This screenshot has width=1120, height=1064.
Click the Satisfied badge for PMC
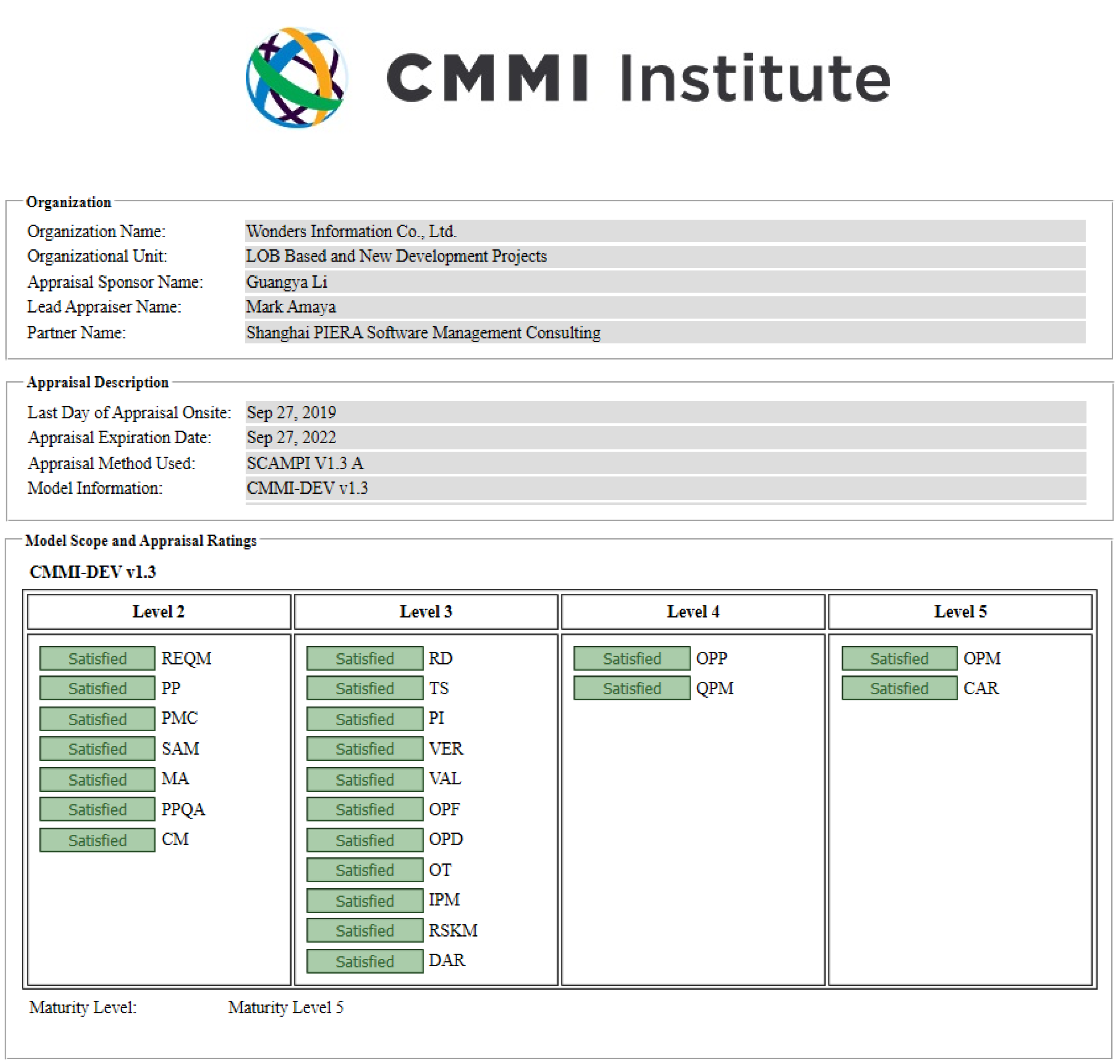pos(97,719)
